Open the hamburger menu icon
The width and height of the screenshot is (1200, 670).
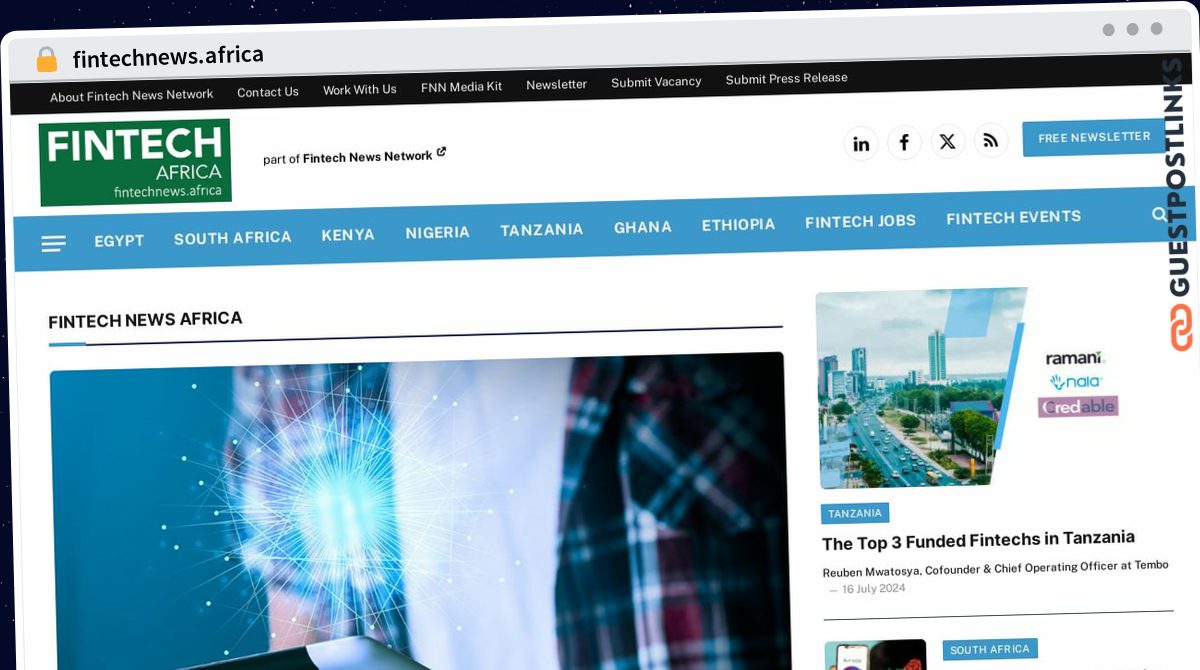53,243
